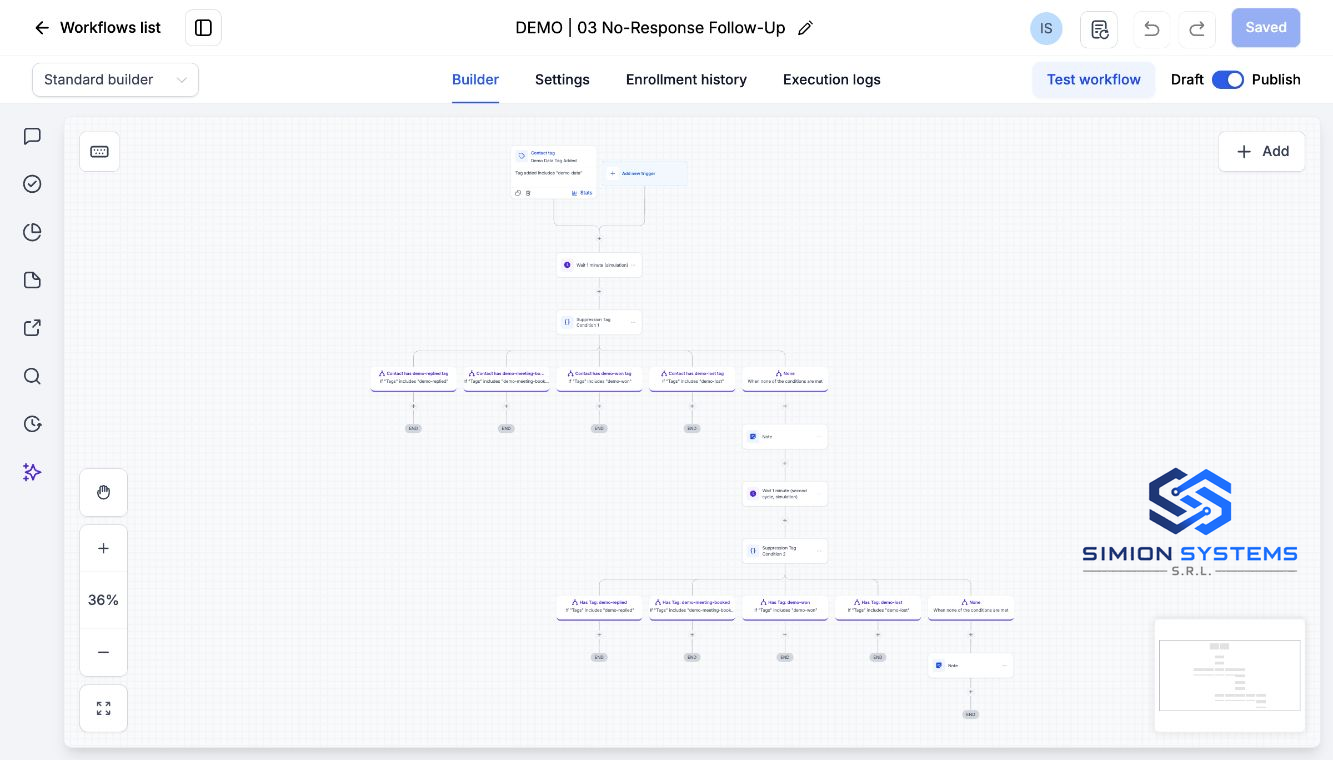Go back to Workflows list
Screen dimensions: 1333x760
[x=97, y=28]
